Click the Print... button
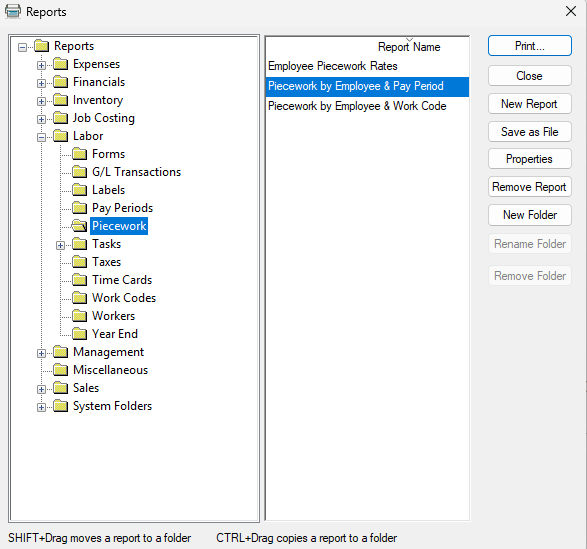Viewport: 587px width, 549px height. coord(530,46)
